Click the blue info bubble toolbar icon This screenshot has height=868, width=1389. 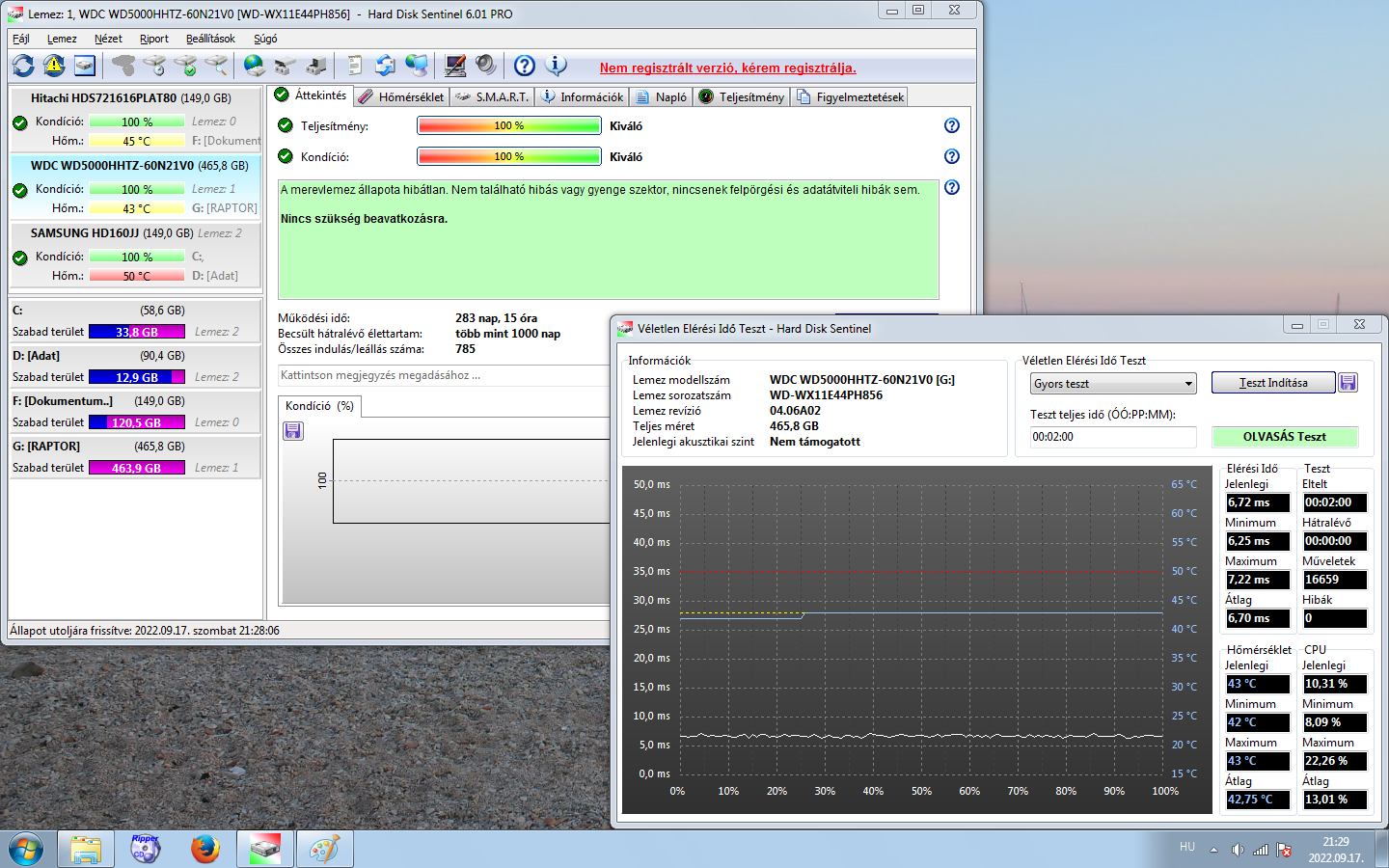(x=556, y=66)
